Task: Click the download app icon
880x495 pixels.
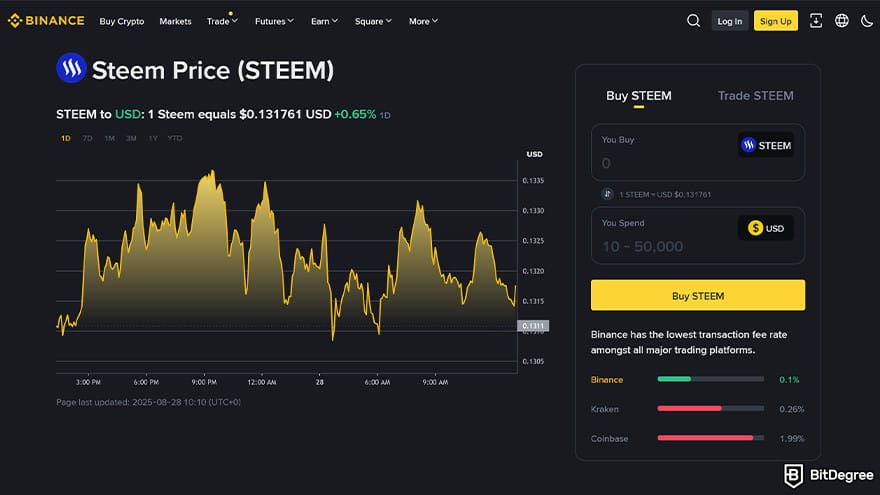Action: 815,21
